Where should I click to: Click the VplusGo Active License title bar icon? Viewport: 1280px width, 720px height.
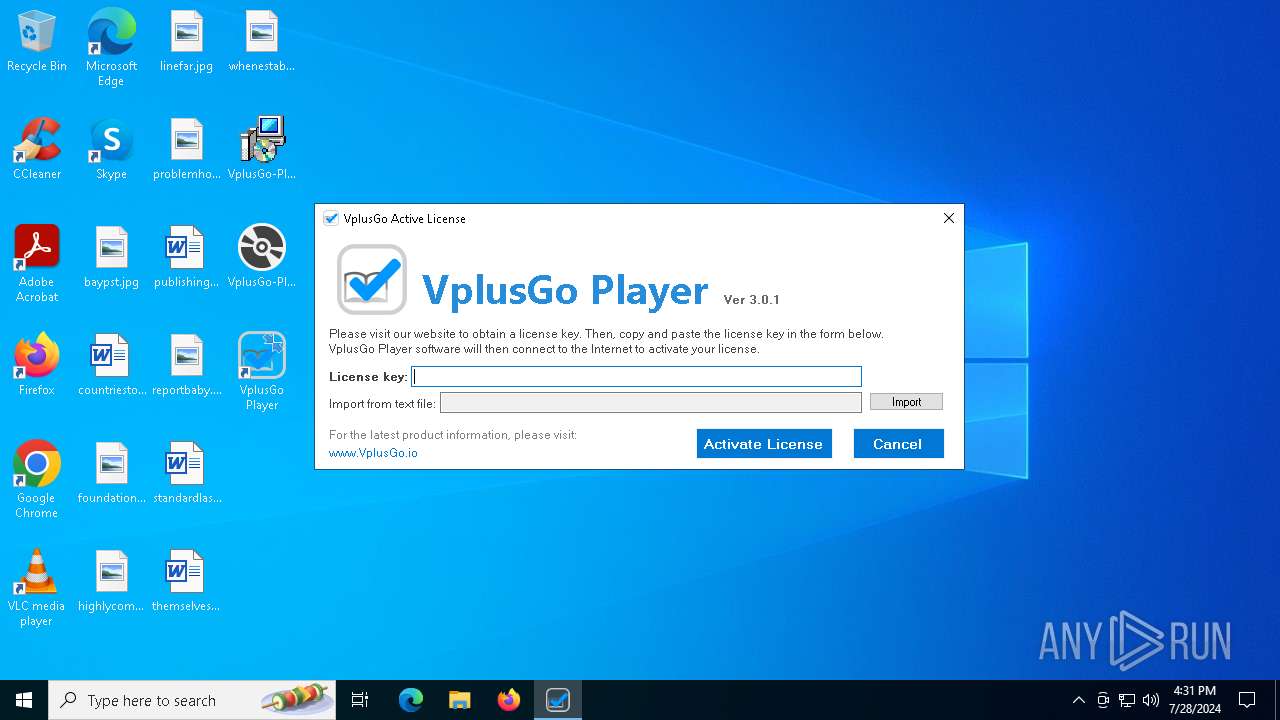(331, 218)
